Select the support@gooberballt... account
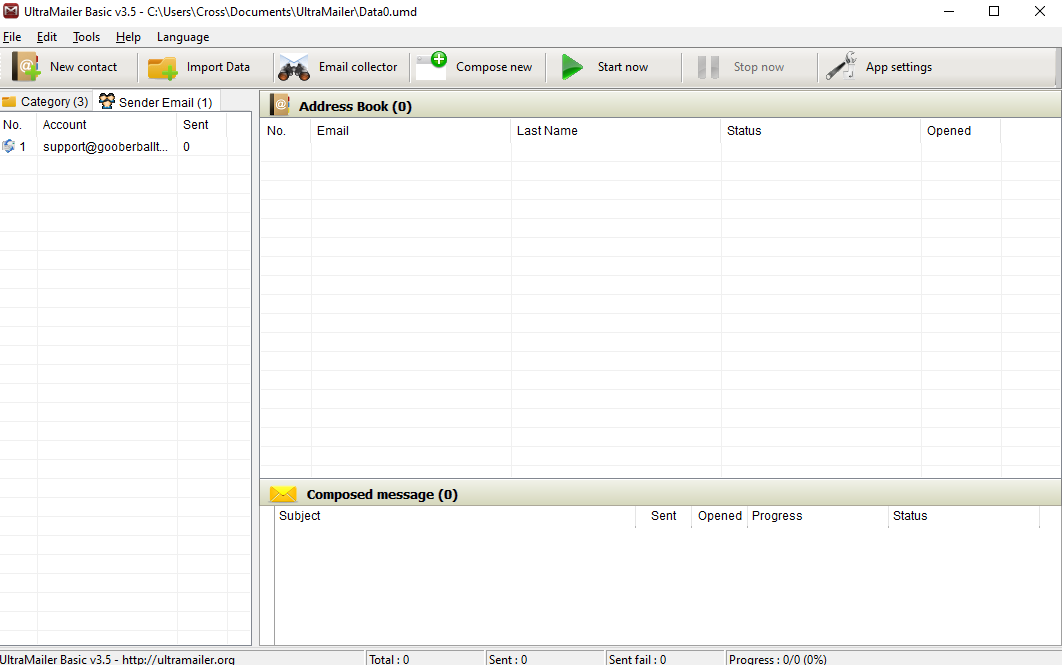 (x=106, y=147)
